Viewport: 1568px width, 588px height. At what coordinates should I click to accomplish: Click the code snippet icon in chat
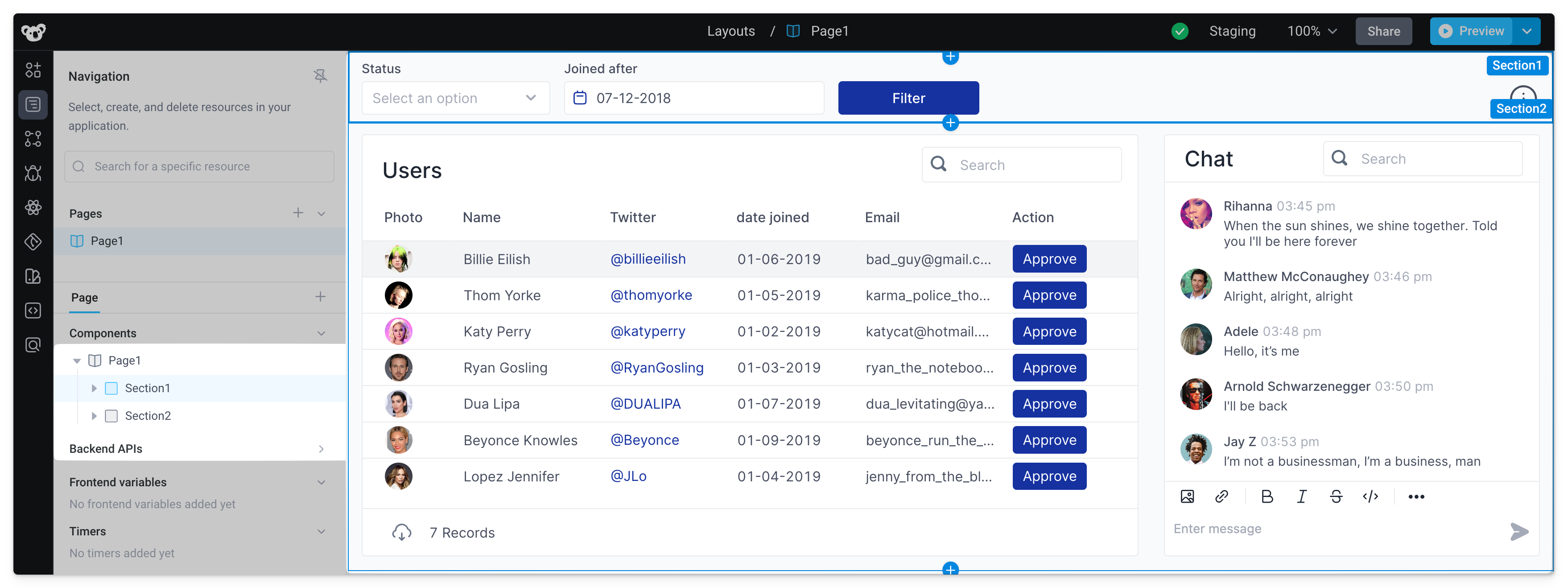coord(1370,497)
